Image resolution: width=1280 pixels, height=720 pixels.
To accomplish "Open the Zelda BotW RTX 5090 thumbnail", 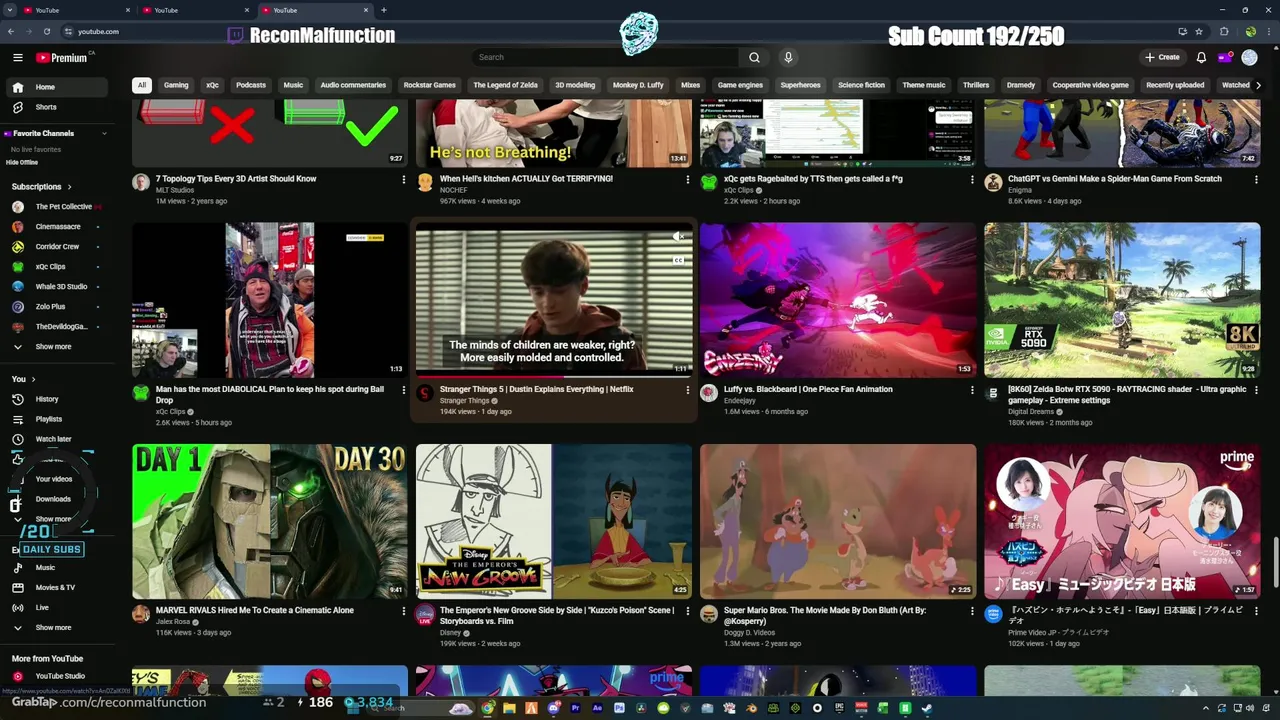I will 1122,299.
